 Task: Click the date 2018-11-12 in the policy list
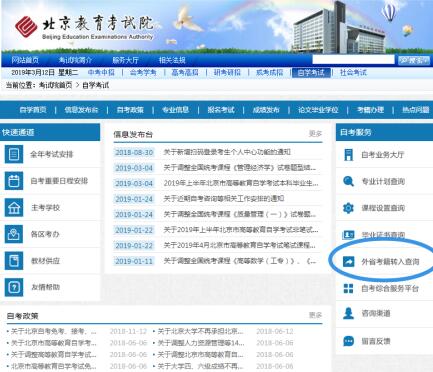point(128,331)
